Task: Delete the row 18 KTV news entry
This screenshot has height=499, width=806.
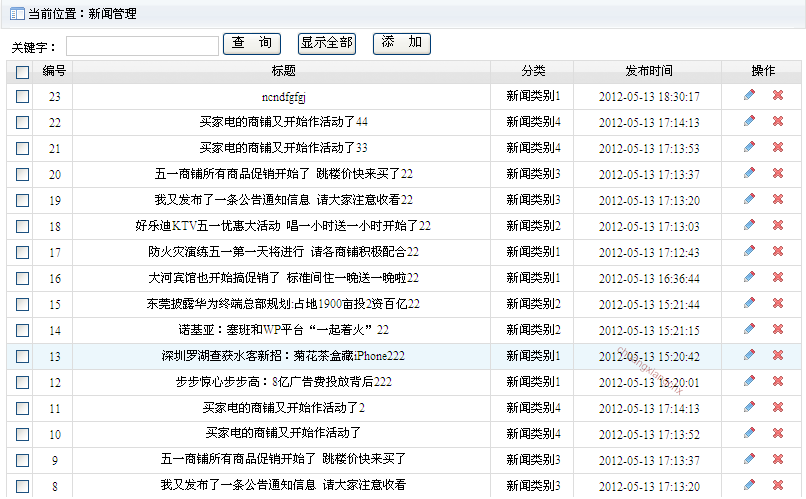Action: [778, 225]
